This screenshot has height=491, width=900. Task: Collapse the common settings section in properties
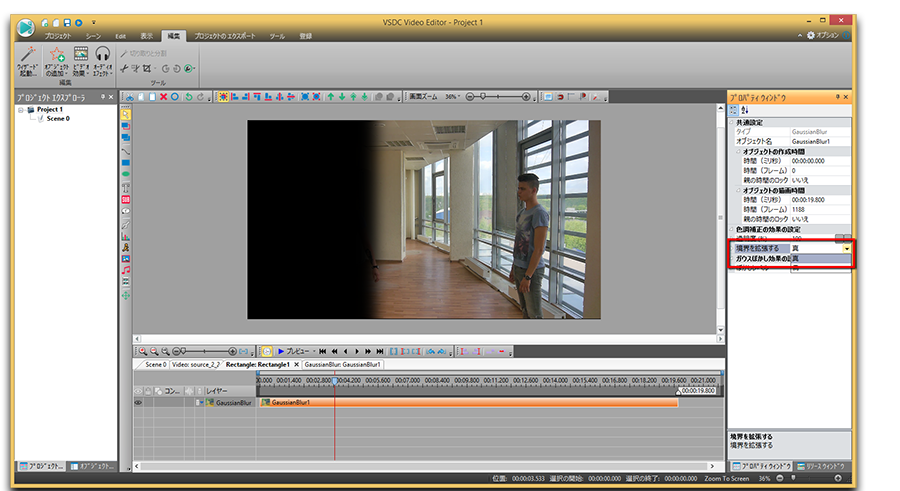(732, 122)
